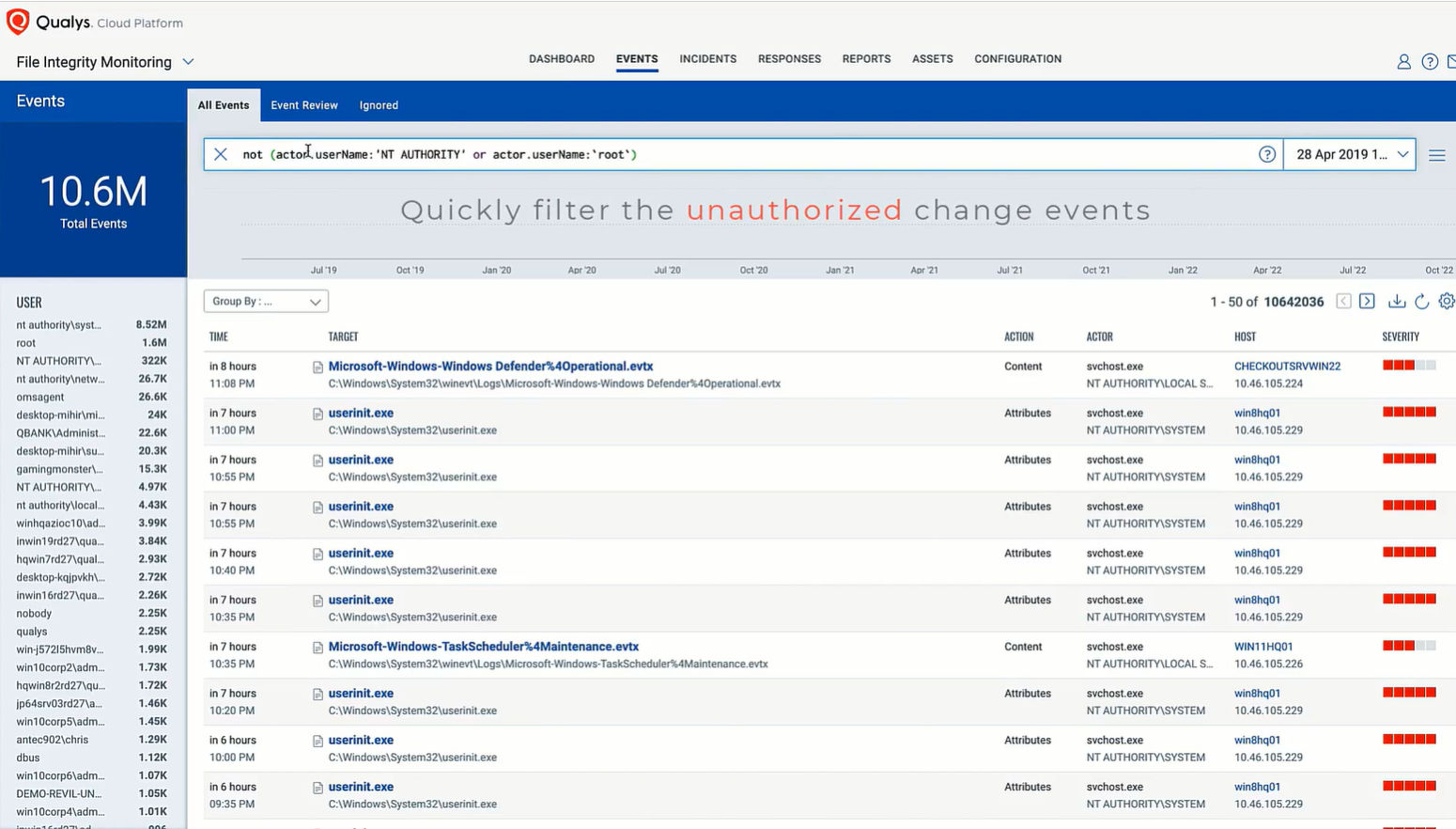Open the user profile icon
The image size is (1456, 829).
tap(1403, 61)
